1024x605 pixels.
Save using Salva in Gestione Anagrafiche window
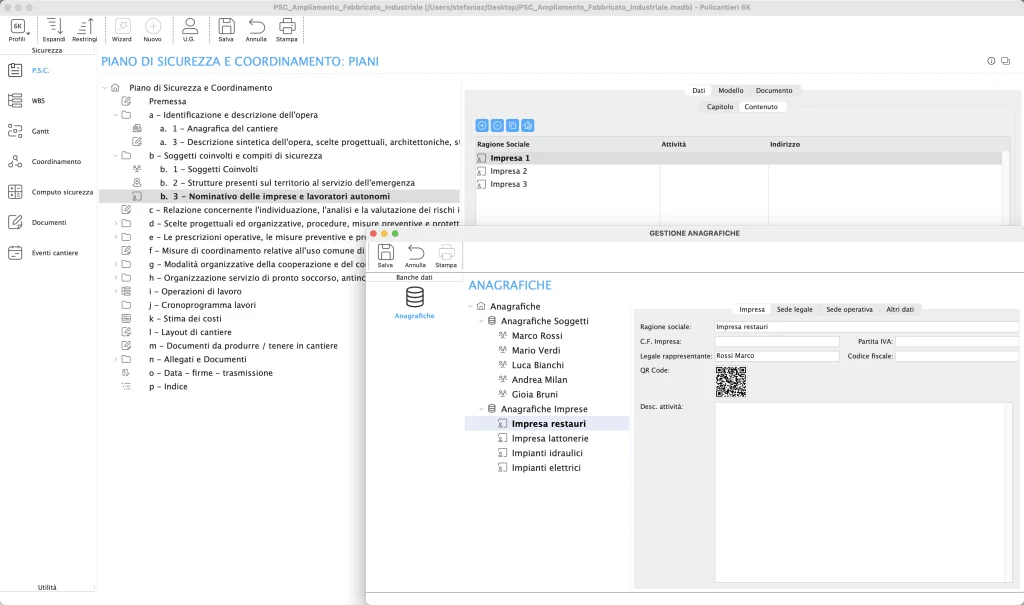[x=385, y=253]
